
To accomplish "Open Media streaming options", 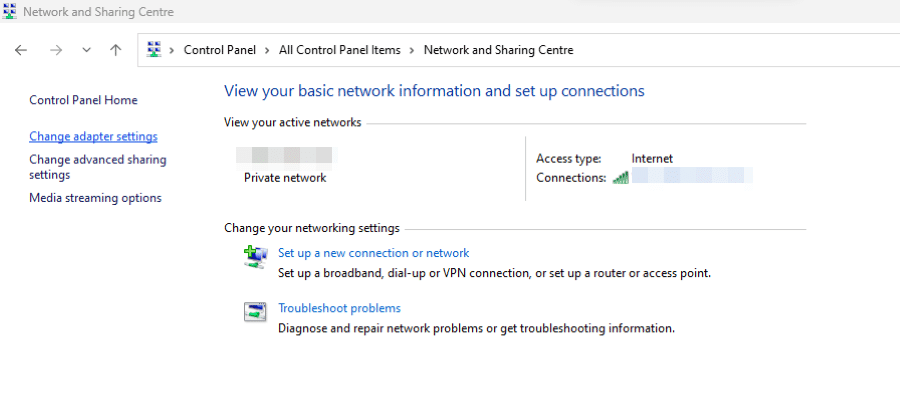I will 95,198.
